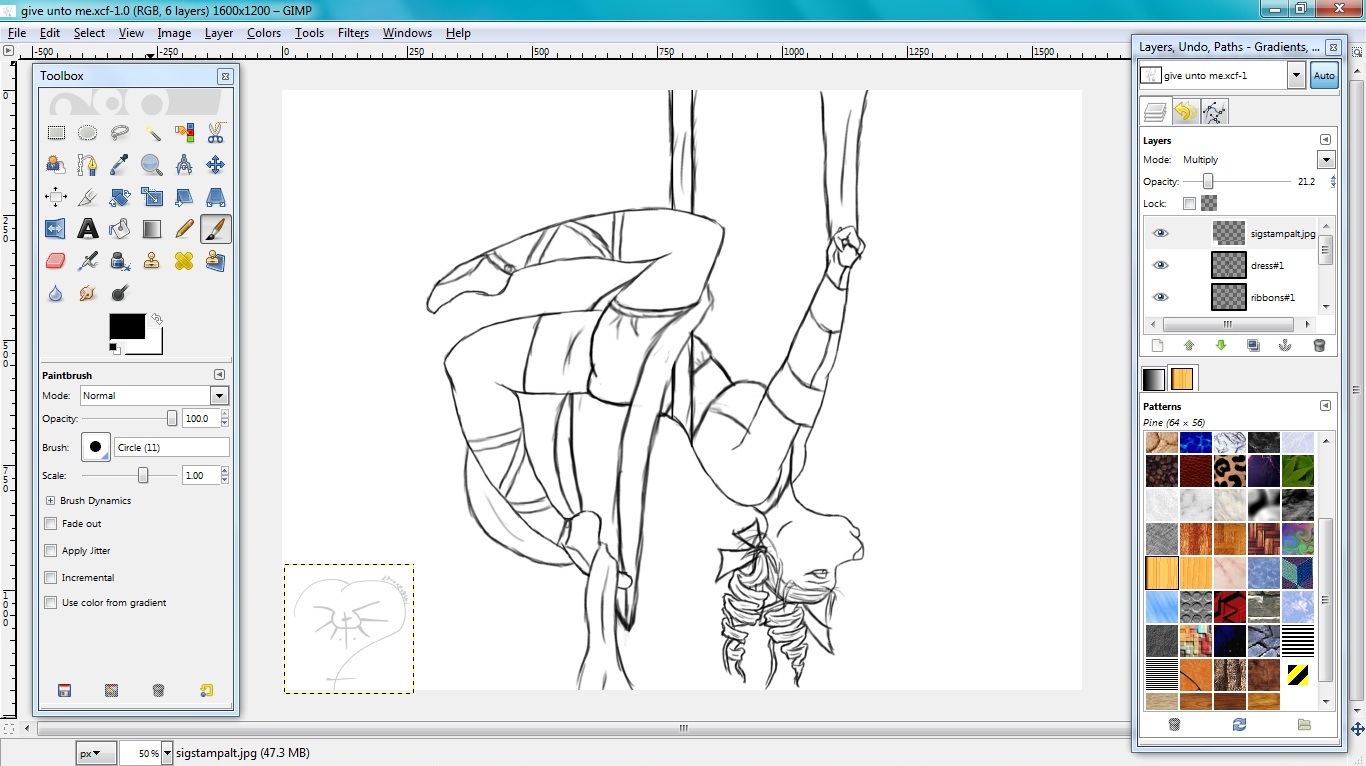The image size is (1366, 766).
Task: Select the leopard print pattern thumbnail
Action: (1229, 470)
